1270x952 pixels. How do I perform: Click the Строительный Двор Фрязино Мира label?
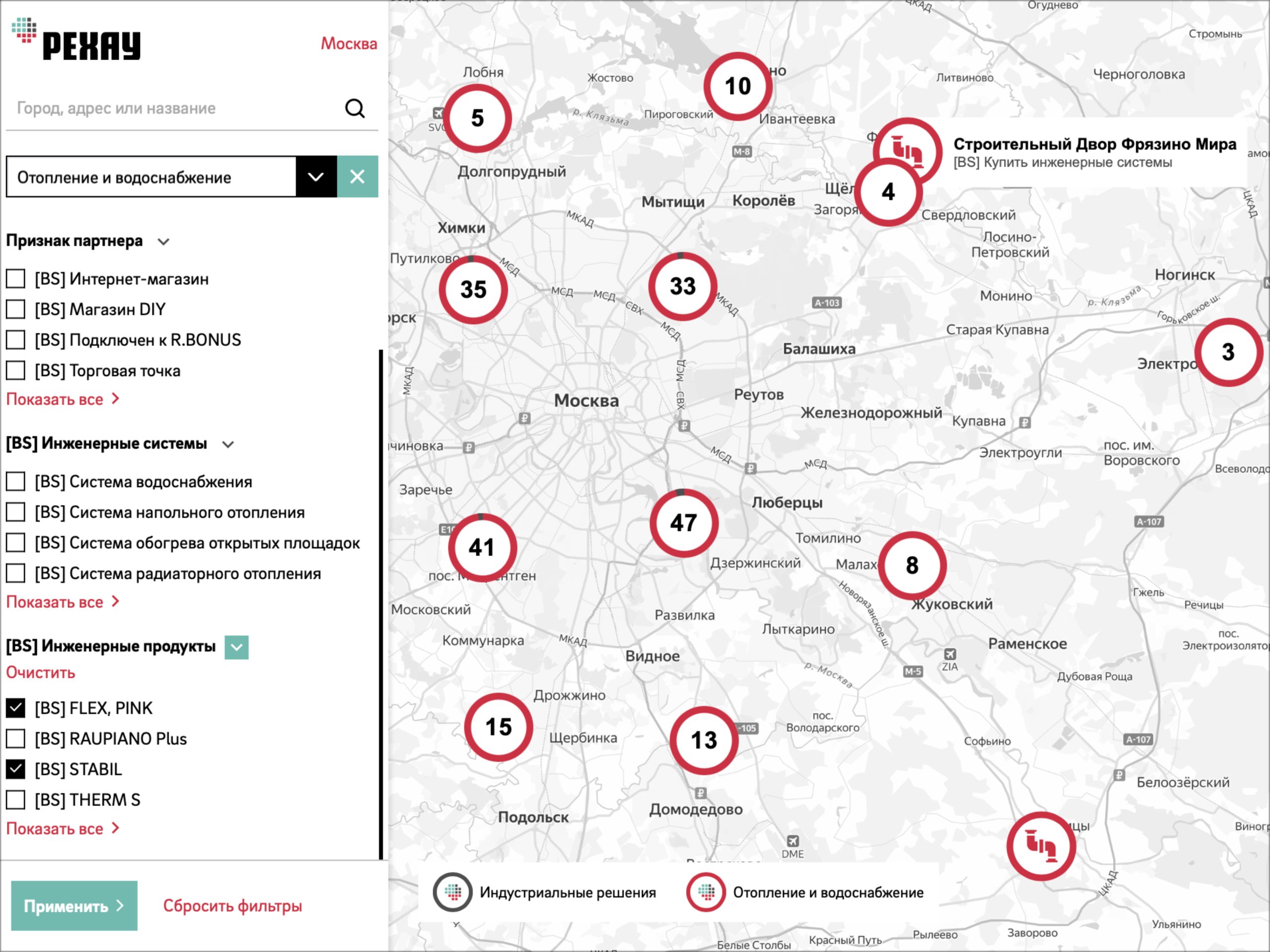tap(1095, 143)
